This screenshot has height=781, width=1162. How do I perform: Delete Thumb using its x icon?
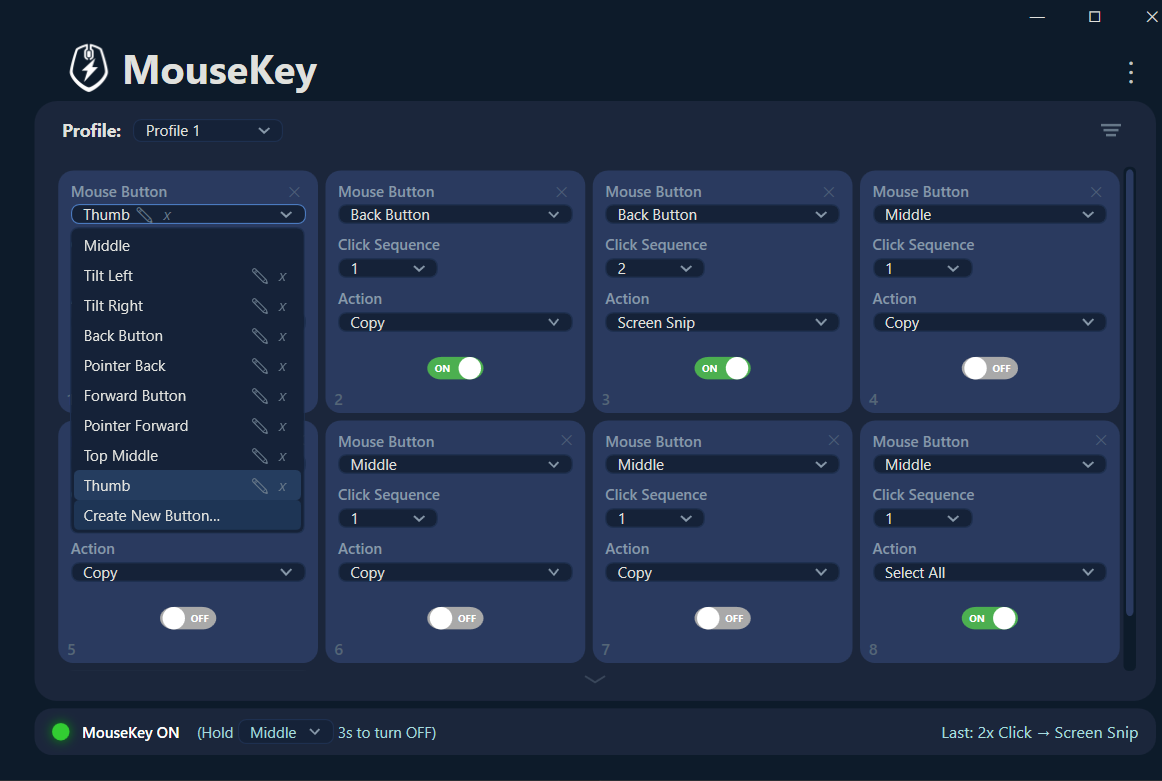281,485
